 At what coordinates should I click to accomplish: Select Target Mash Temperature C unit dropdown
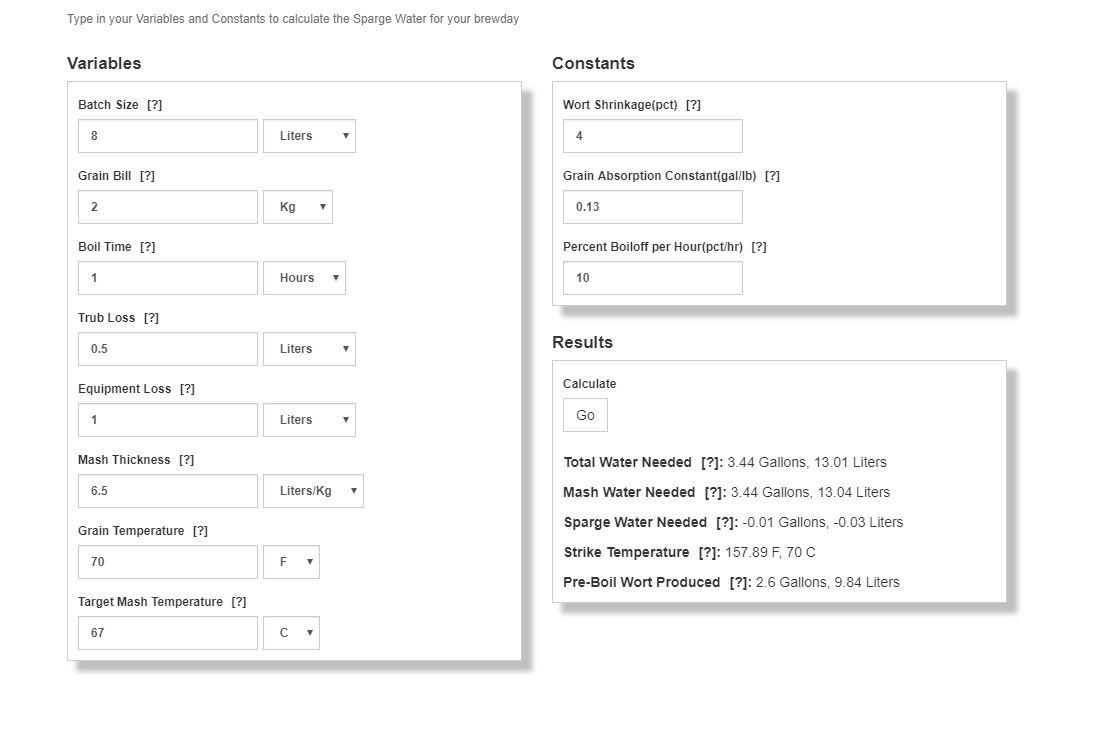pyautogui.click(x=291, y=633)
